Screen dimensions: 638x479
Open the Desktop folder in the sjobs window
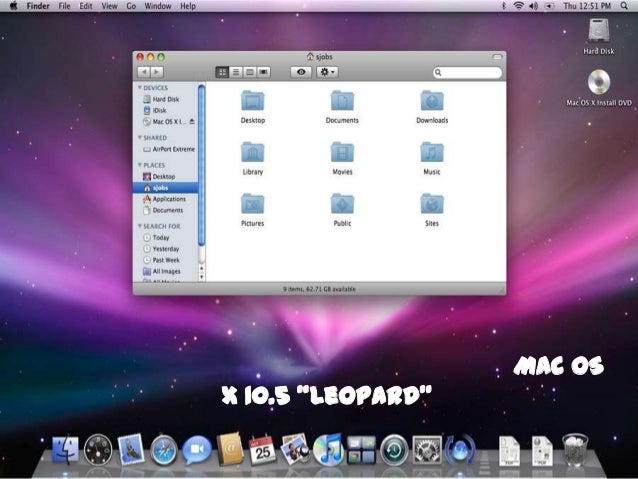(252, 101)
